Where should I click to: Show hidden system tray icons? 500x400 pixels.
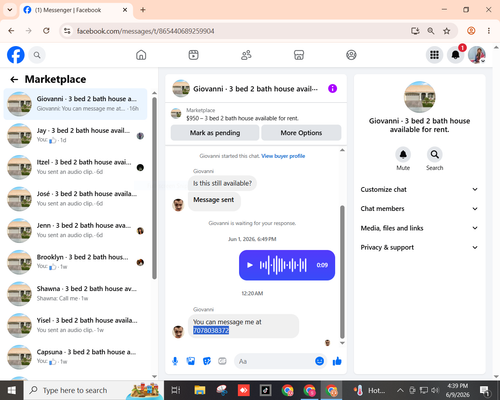coord(400,390)
